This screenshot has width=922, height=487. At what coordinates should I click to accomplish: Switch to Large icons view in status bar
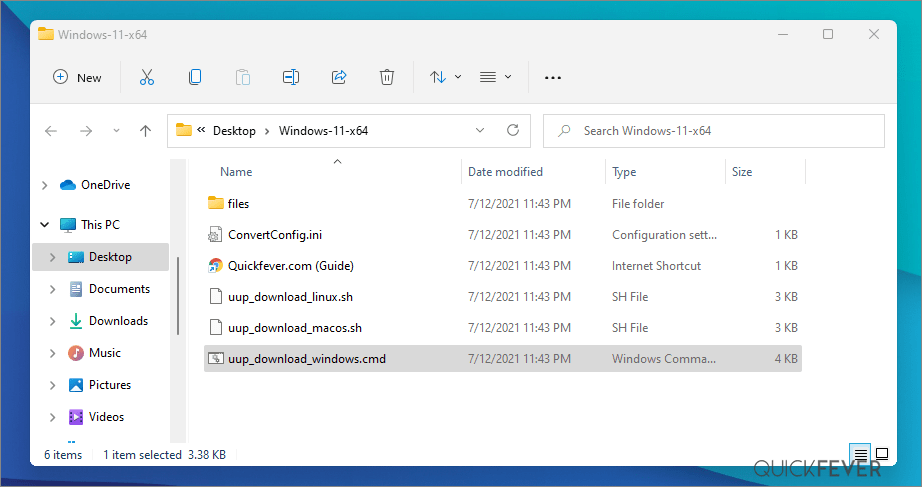(x=882, y=453)
